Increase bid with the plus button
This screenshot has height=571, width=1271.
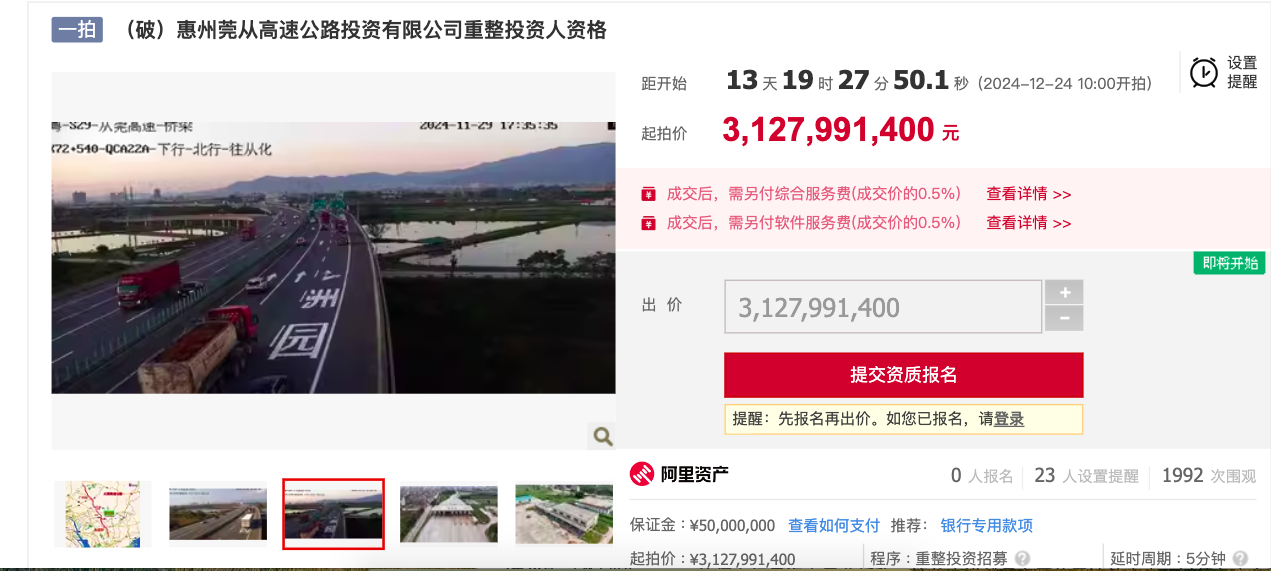pos(1064,293)
